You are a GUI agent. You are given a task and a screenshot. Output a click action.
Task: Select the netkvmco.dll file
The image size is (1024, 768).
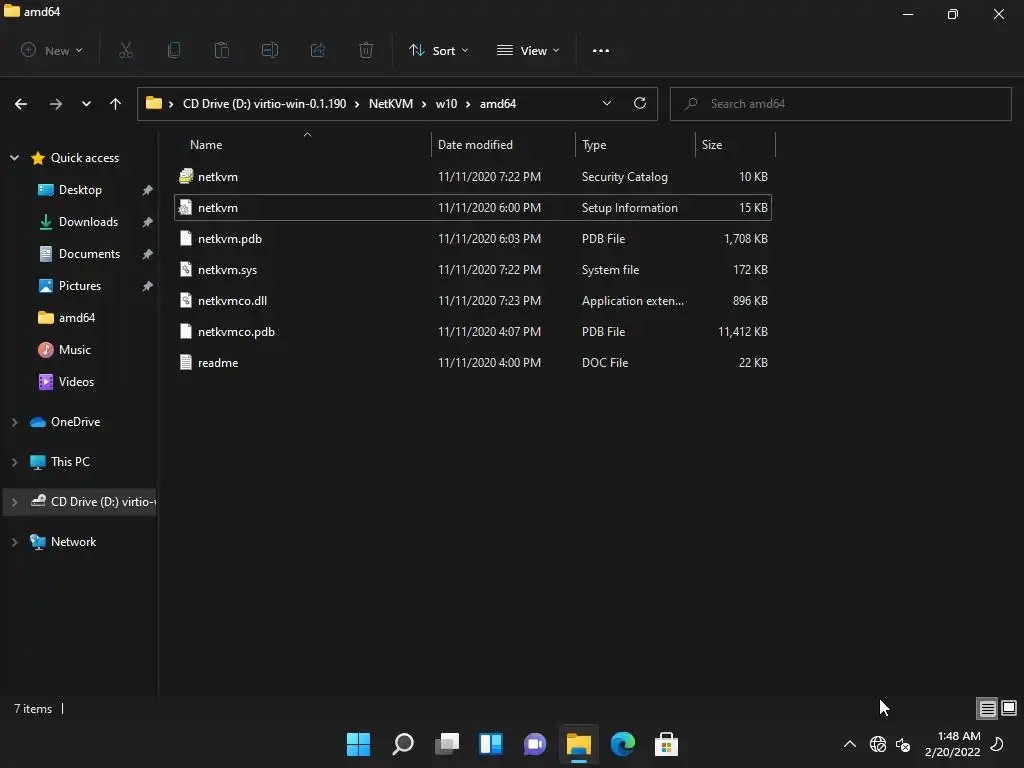coord(473,300)
